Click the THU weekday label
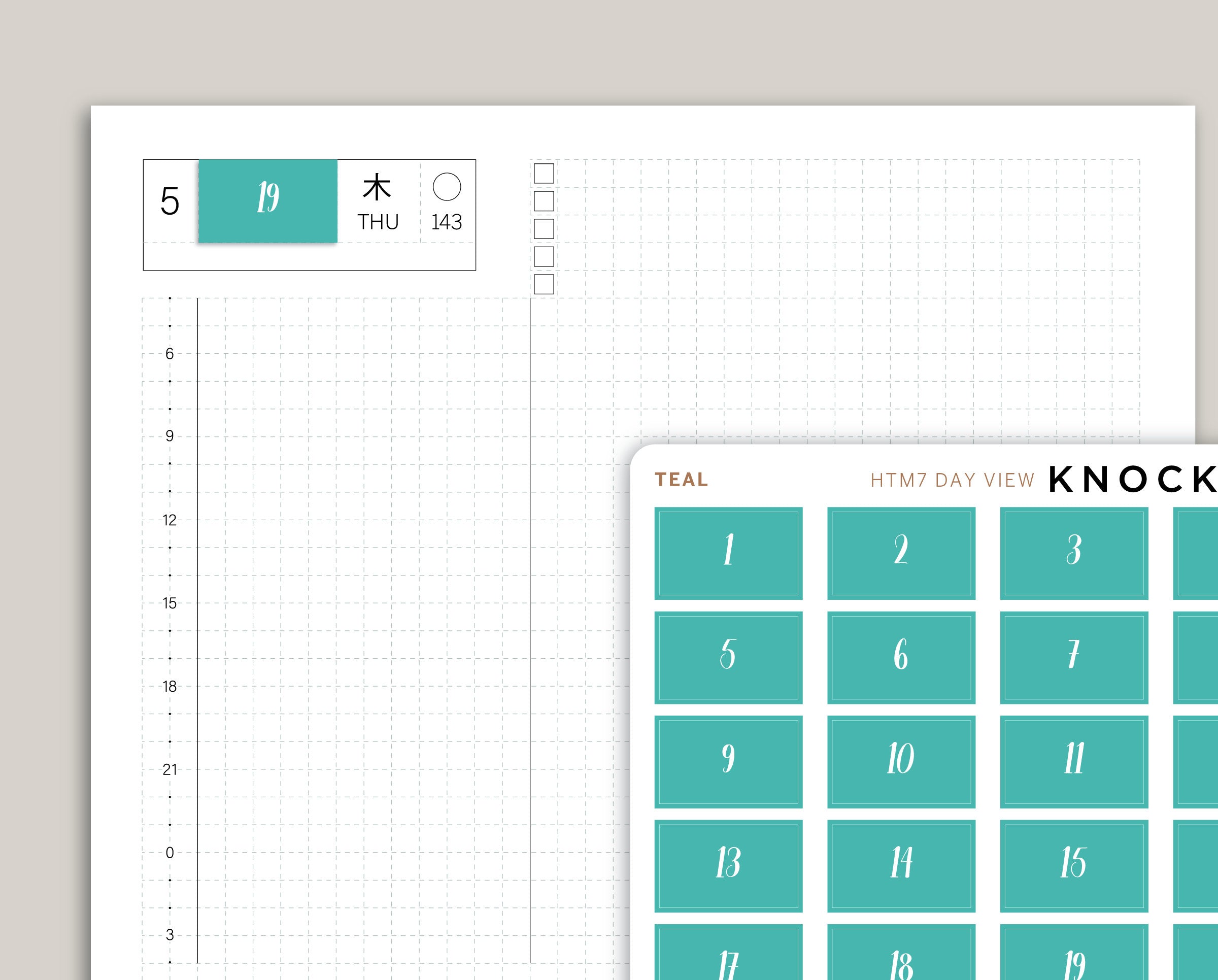The height and width of the screenshot is (980, 1218). pyautogui.click(x=378, y=222)
